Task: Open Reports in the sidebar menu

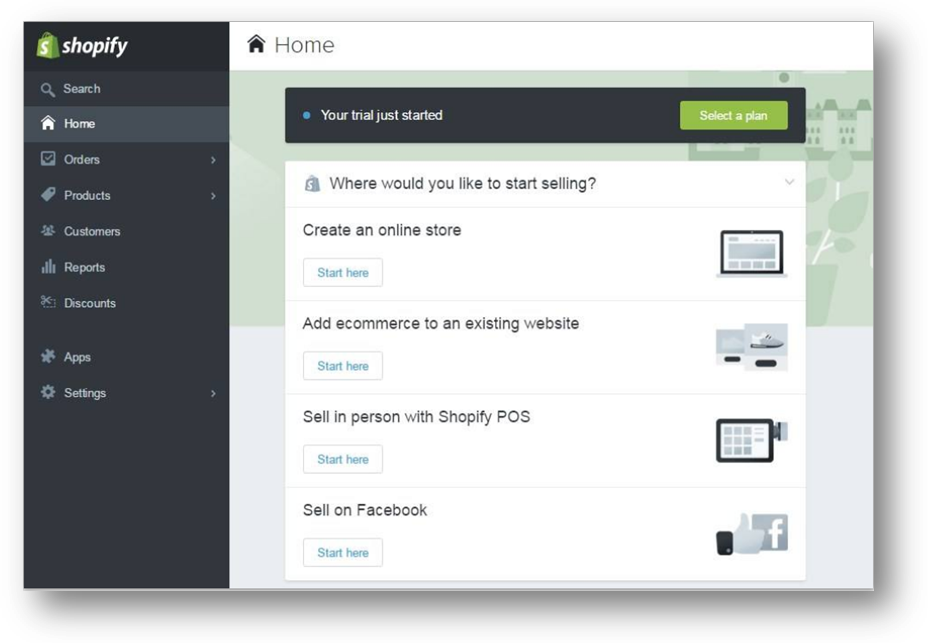Action: pyautogui.click(x=126, y=267)
